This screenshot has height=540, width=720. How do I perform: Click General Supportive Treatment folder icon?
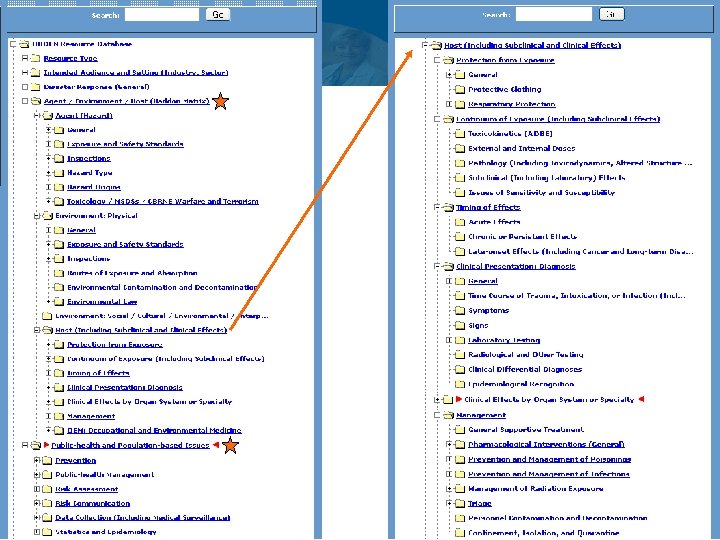[460, 430]
